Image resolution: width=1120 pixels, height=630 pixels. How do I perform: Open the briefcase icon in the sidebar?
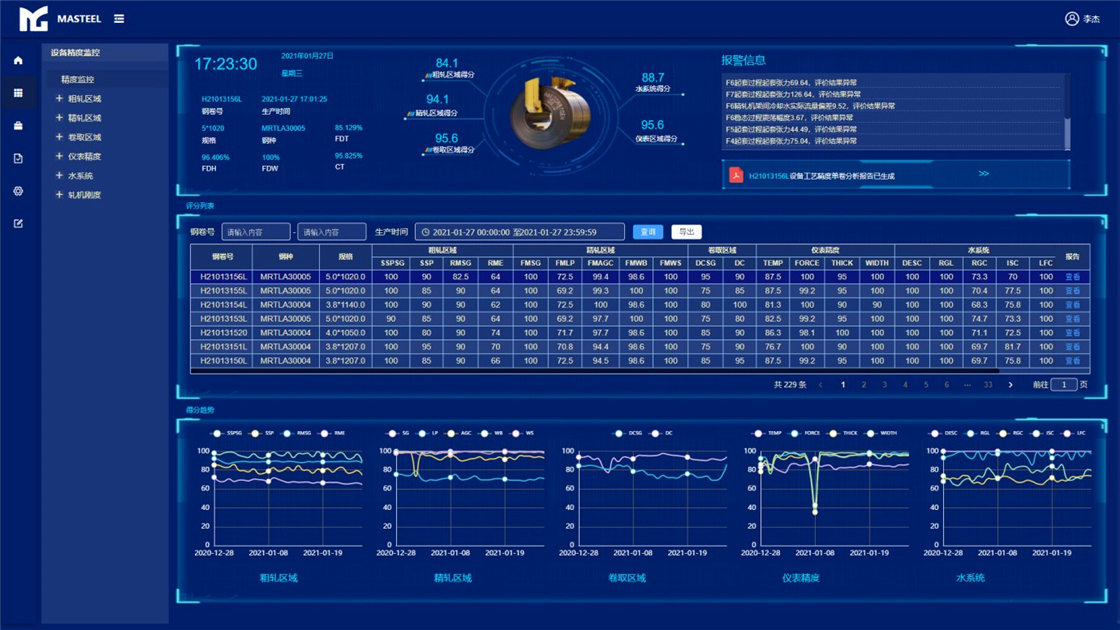(x=18, y=126)
